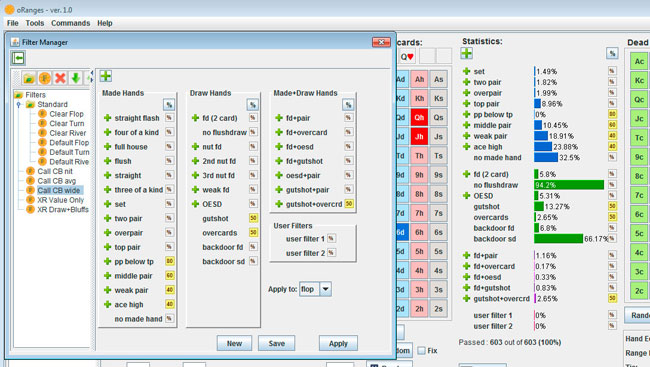Click the New button
The image size is (650, 367).
[234, 343]
